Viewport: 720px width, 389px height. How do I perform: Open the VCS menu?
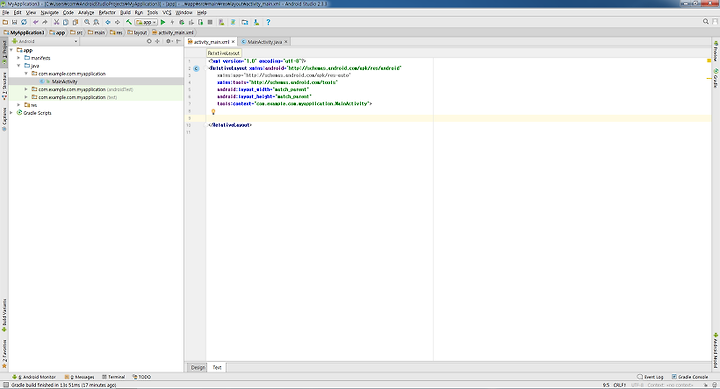[167, 12]
